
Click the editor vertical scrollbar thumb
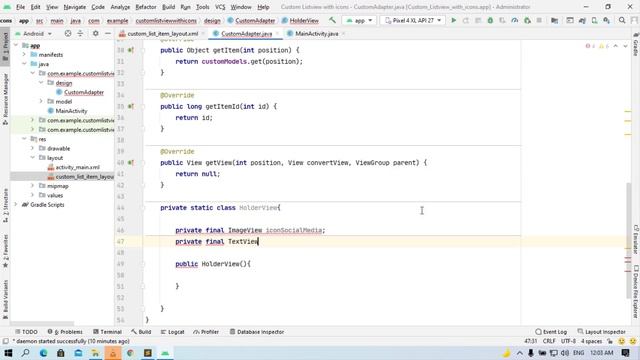point(628,240)
